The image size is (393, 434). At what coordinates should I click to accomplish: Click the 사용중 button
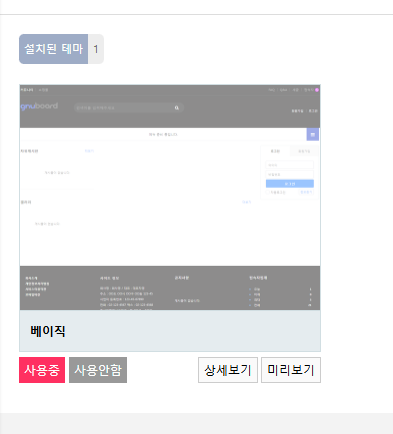click(42, 370)
